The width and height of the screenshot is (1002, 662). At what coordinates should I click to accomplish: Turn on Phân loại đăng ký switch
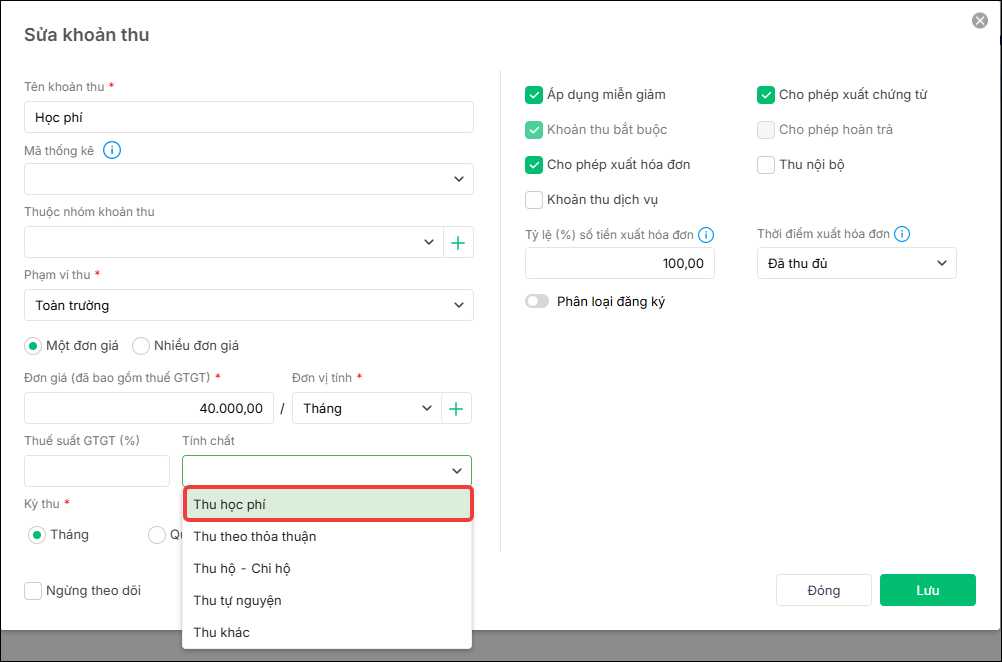click(537, 301)
